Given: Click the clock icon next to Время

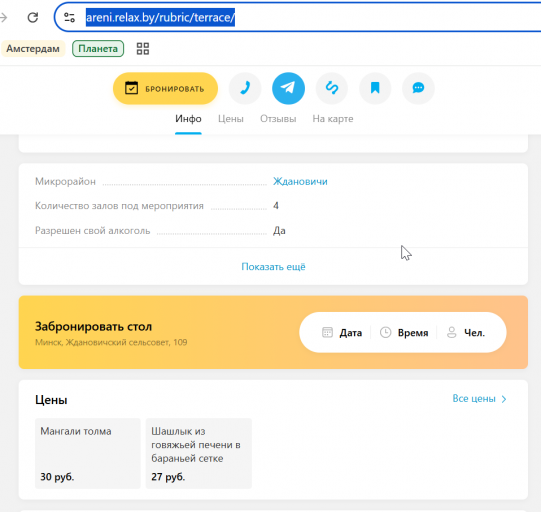Looking at the screenshot, I should pos(385,333).
